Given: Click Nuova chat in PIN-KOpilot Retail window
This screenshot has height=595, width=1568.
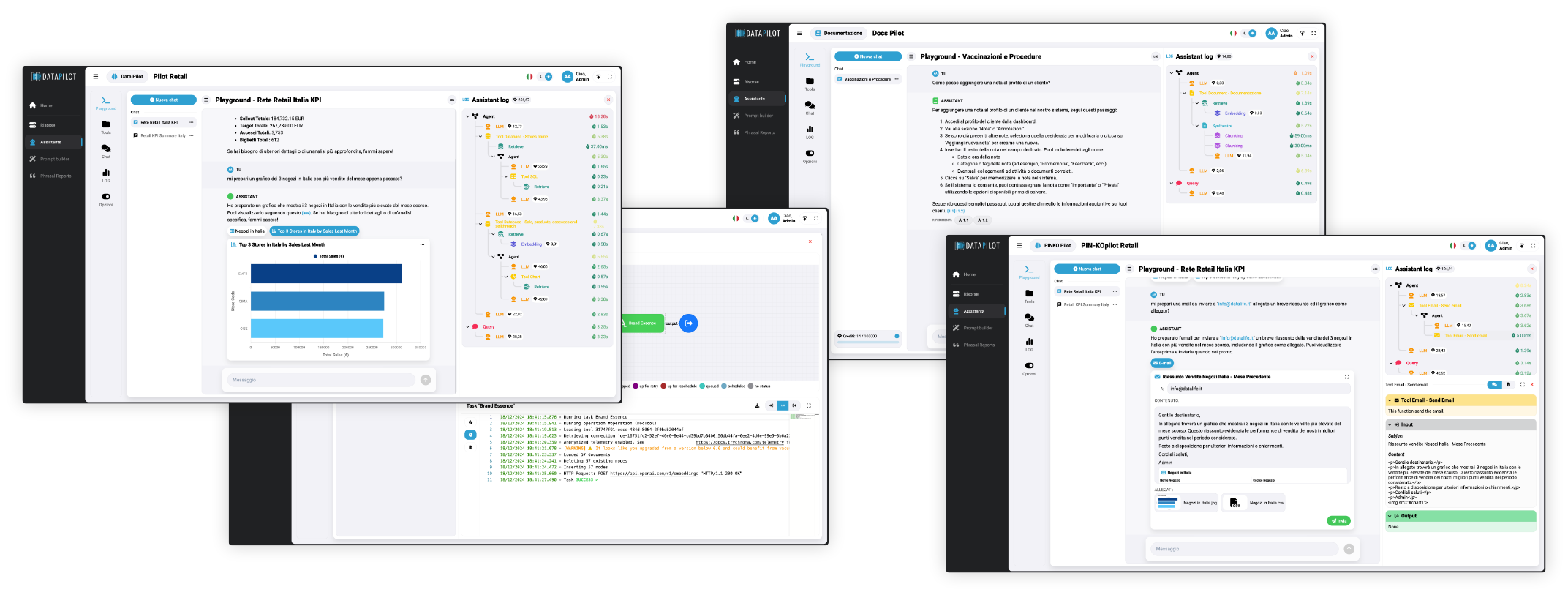Looking at the screenshot, I should click(x=1088, y=269).
